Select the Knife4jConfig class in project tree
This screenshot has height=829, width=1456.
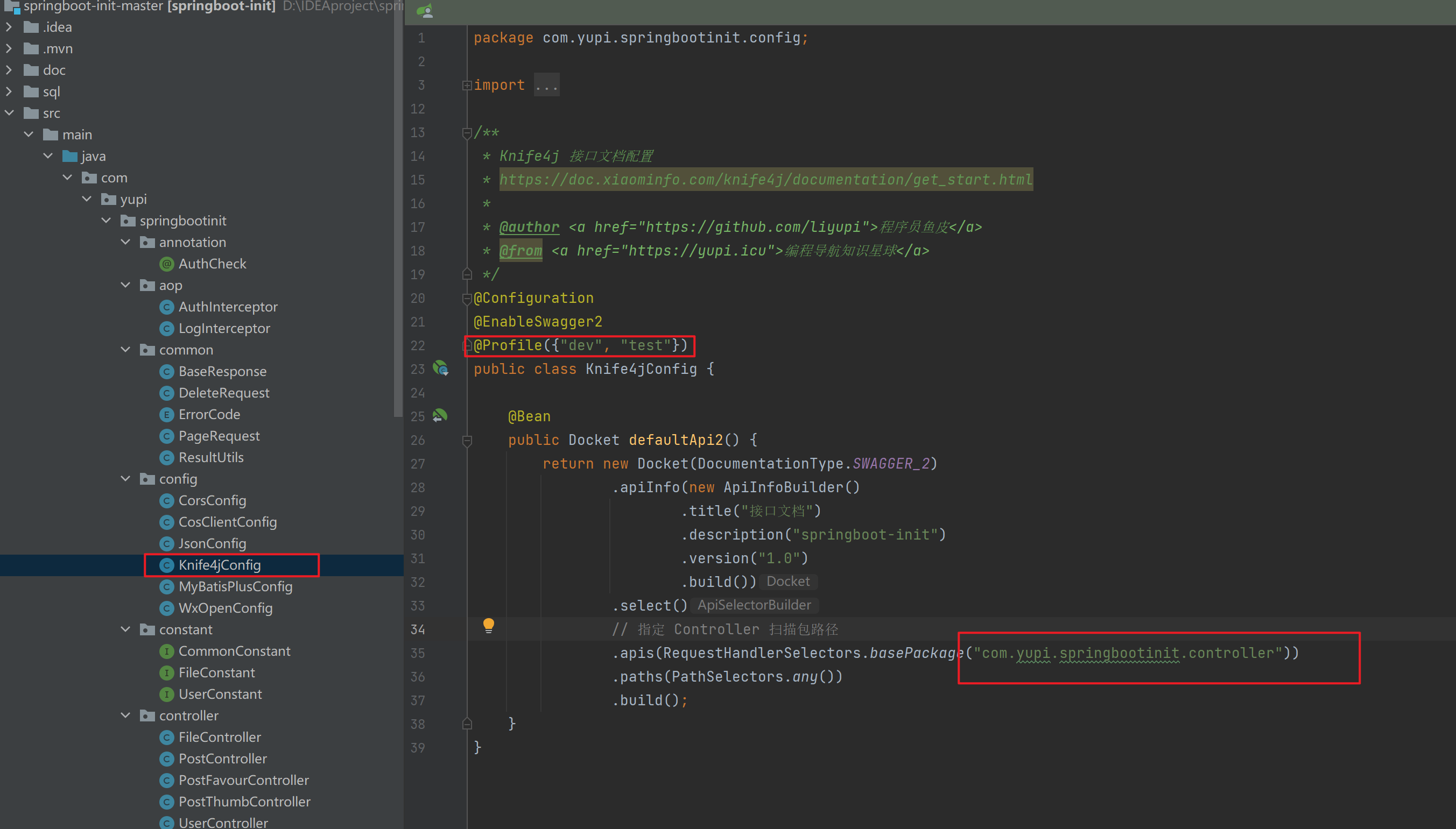219,565
